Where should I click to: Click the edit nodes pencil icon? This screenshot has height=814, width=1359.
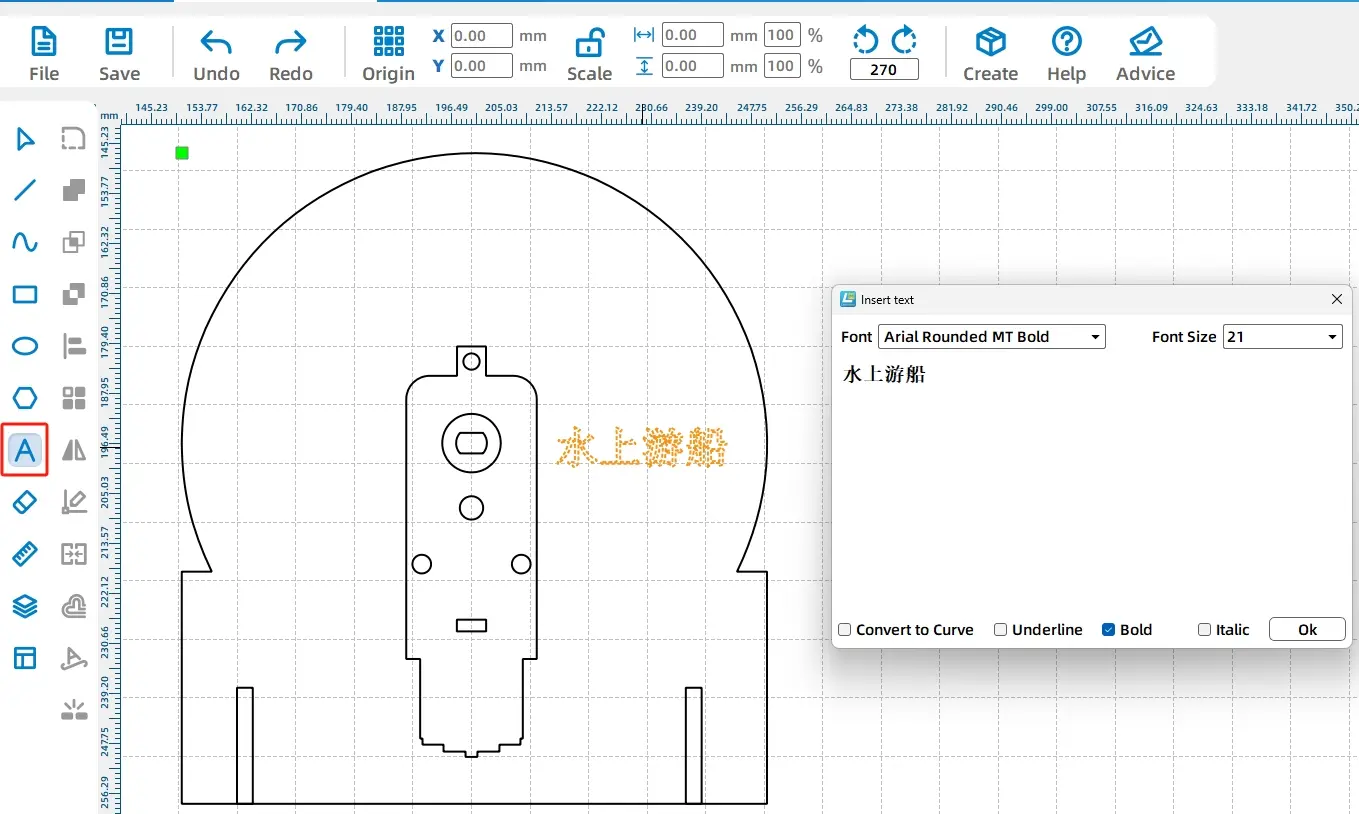(74, 502)
